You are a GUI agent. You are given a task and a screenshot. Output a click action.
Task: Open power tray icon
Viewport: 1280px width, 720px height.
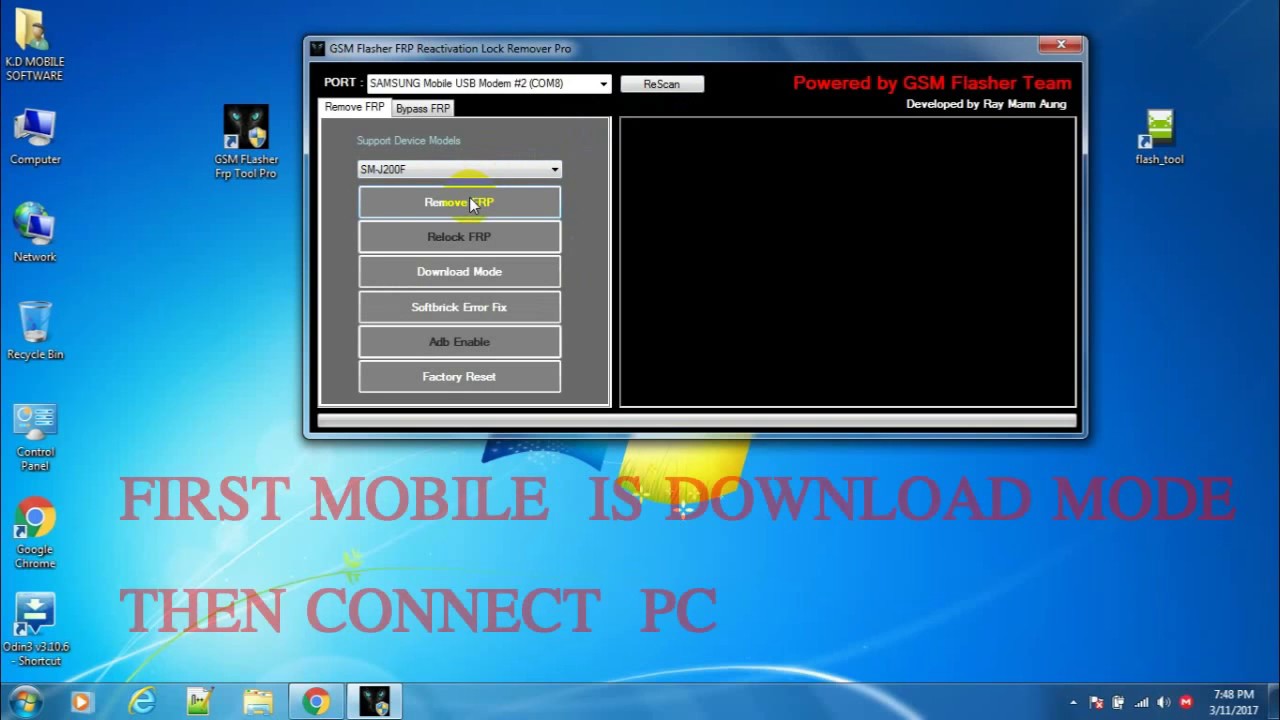click(x=1118, y=703)
